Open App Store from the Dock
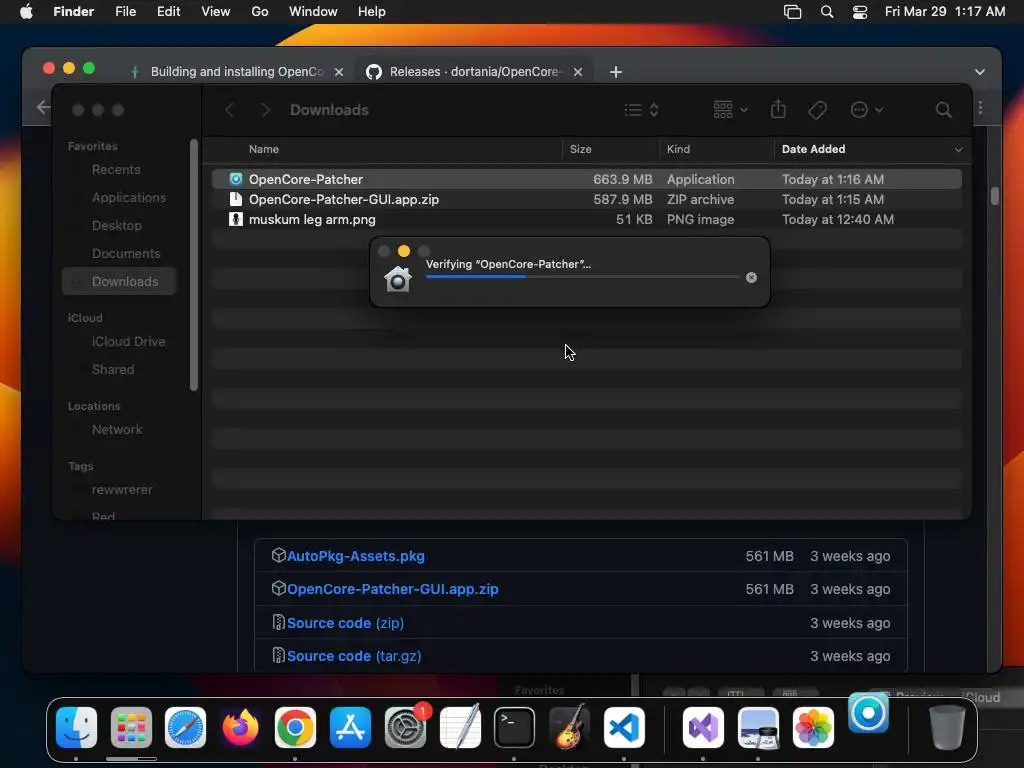This screenshot has height=768, width=1024. (x=350, y=727)
